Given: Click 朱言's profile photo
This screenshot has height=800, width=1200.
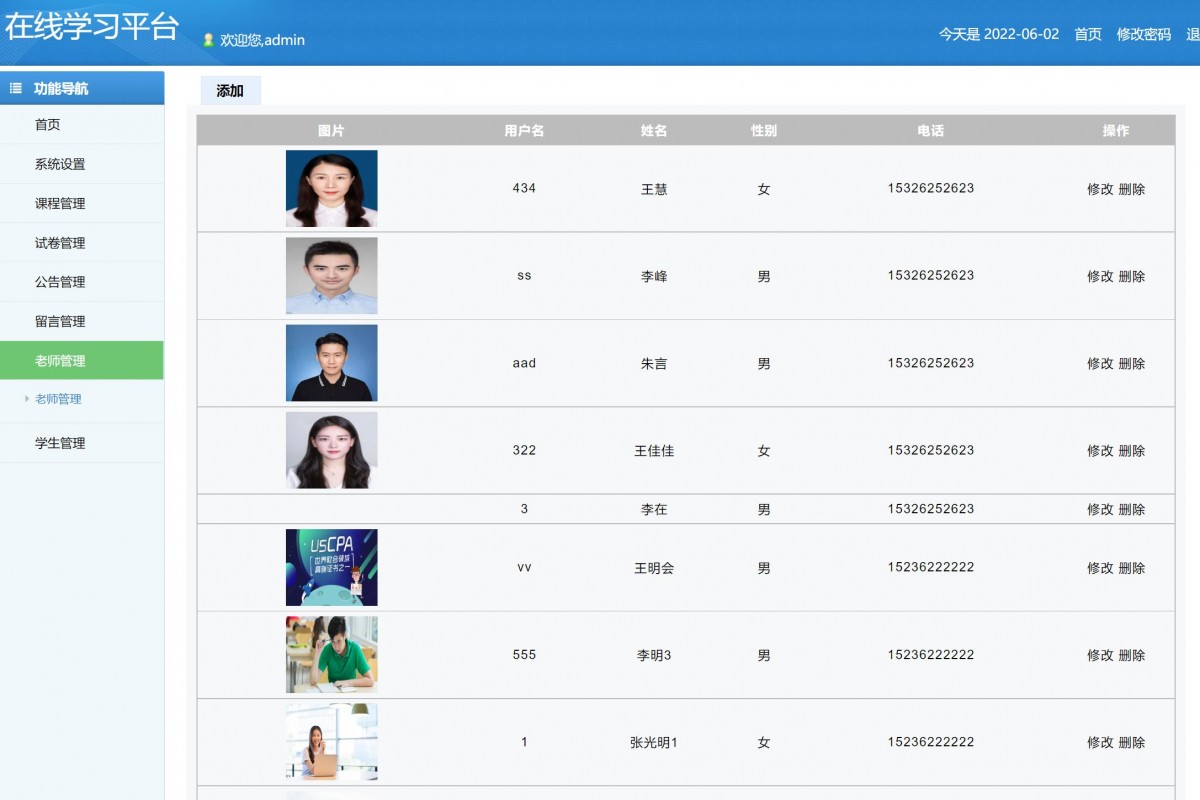Looking at the screenshot, I should [x=331, y=362].
